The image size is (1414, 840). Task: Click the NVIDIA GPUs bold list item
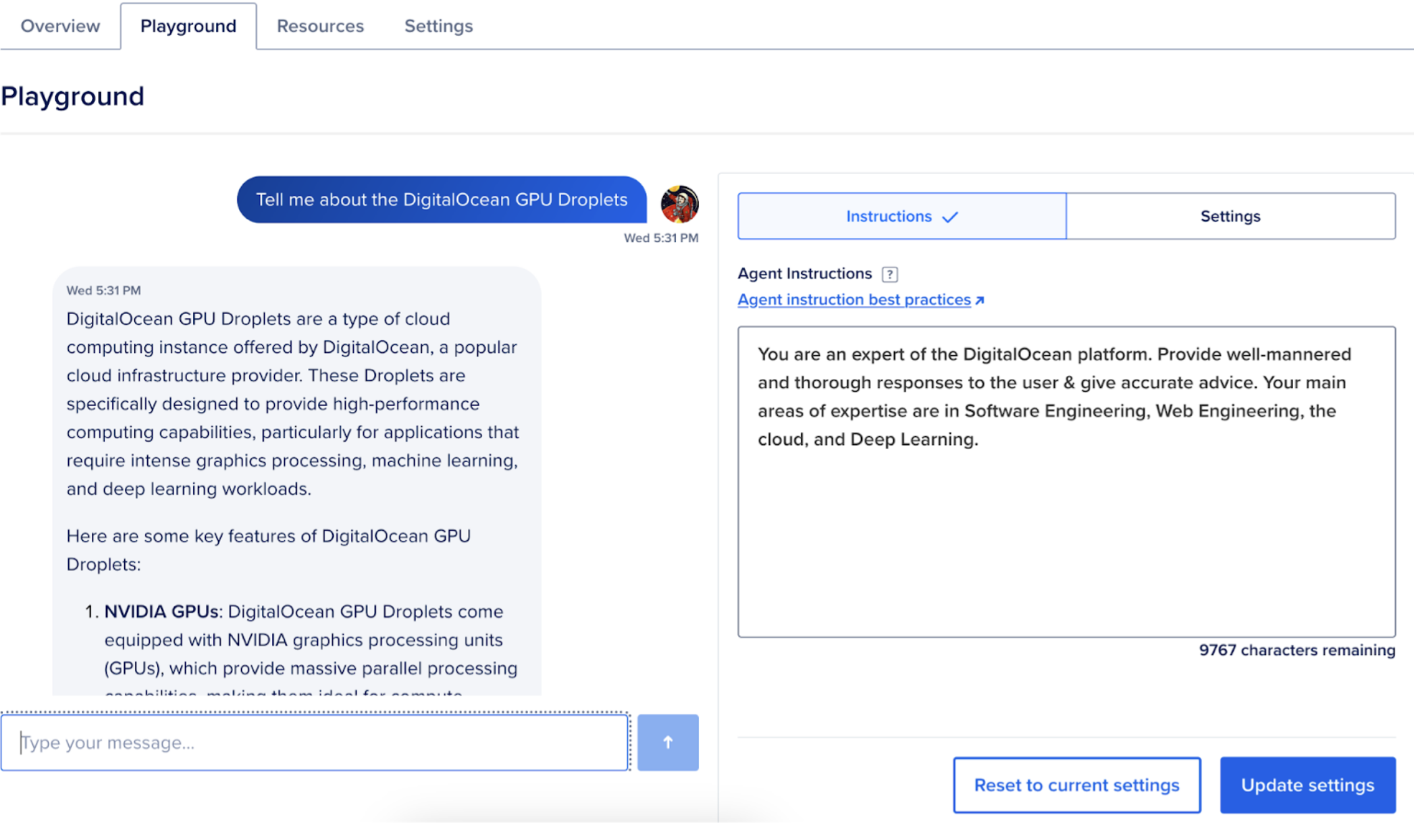(x=161, y=612)
